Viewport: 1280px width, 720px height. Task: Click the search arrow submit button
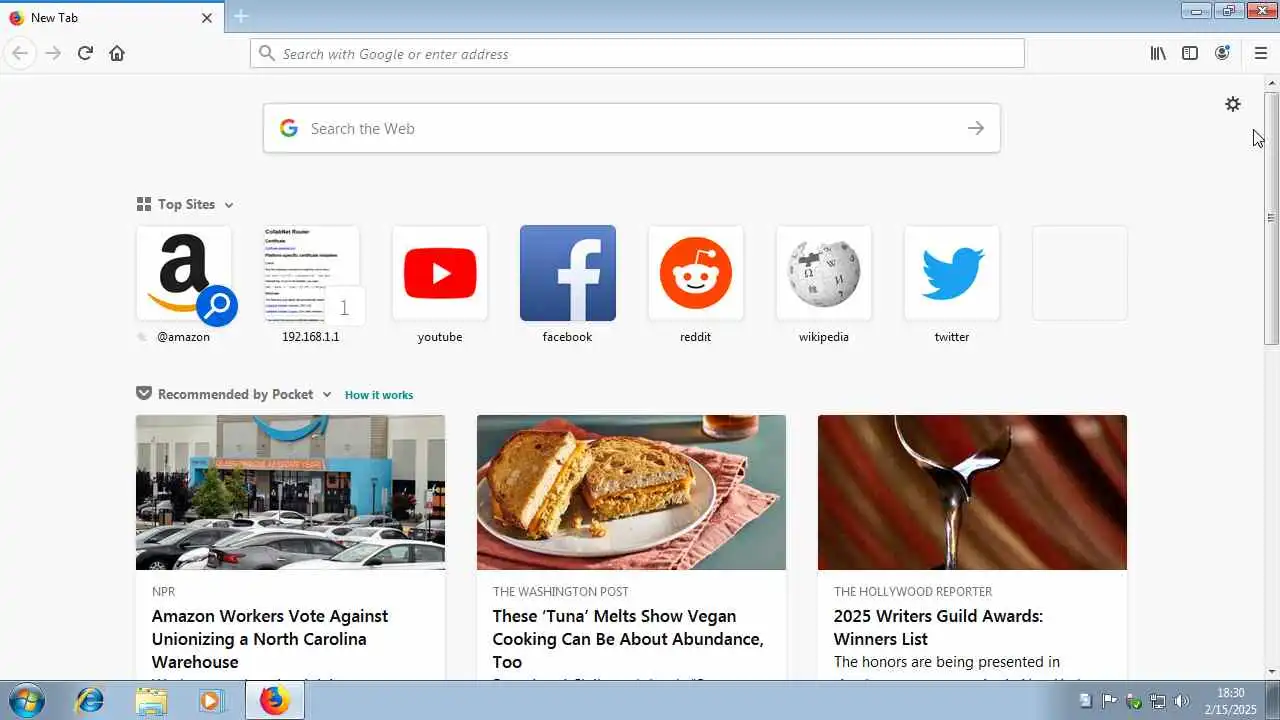click(976, 128)
